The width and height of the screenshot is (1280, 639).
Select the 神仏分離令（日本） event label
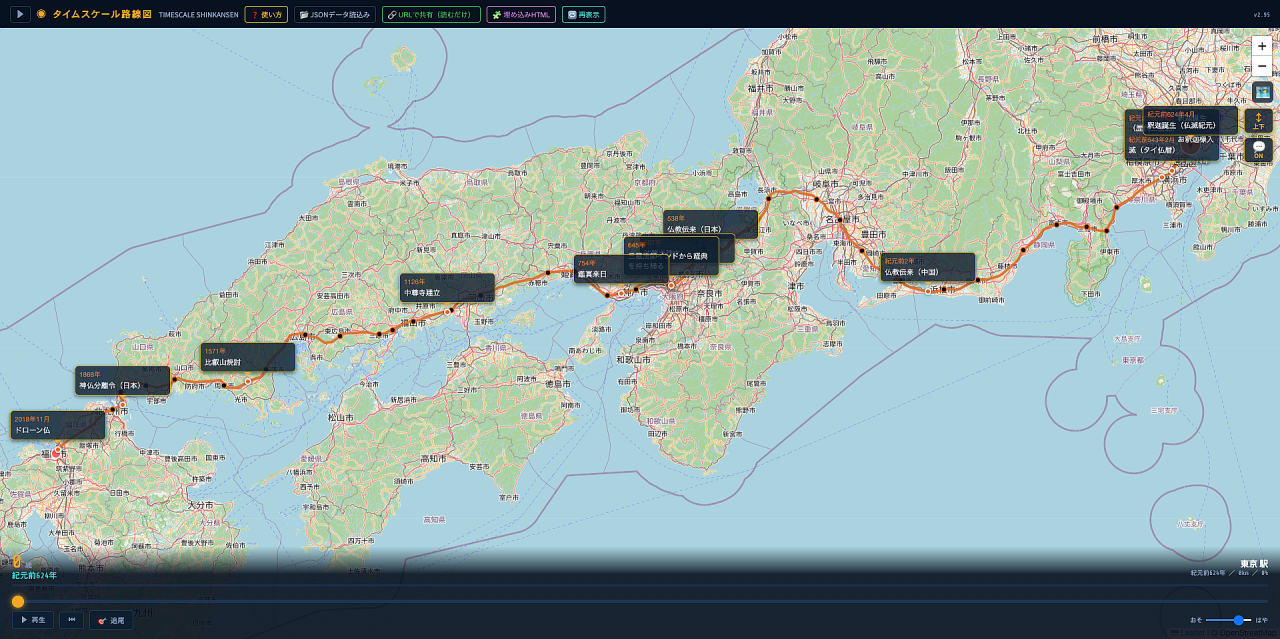122,380
